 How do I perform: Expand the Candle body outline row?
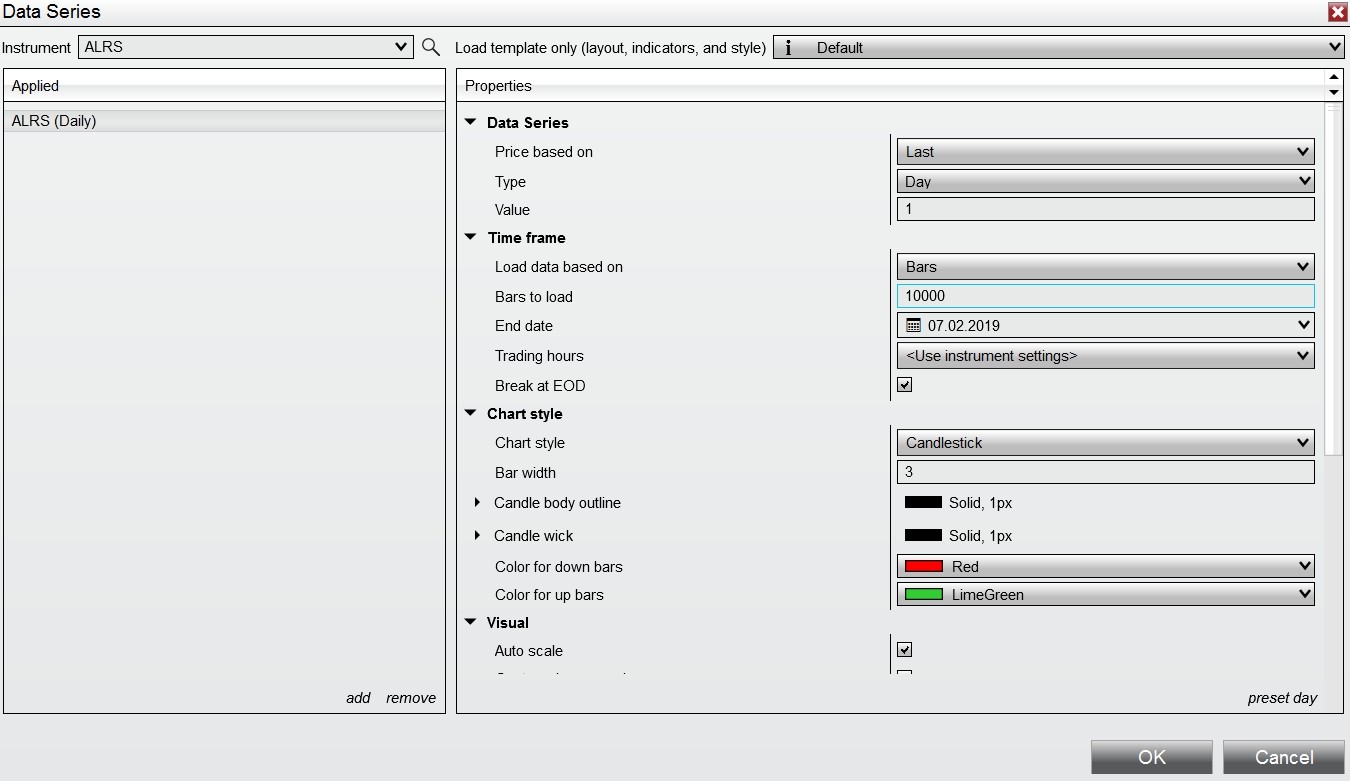pyautogui.click(x=478, y=502)
